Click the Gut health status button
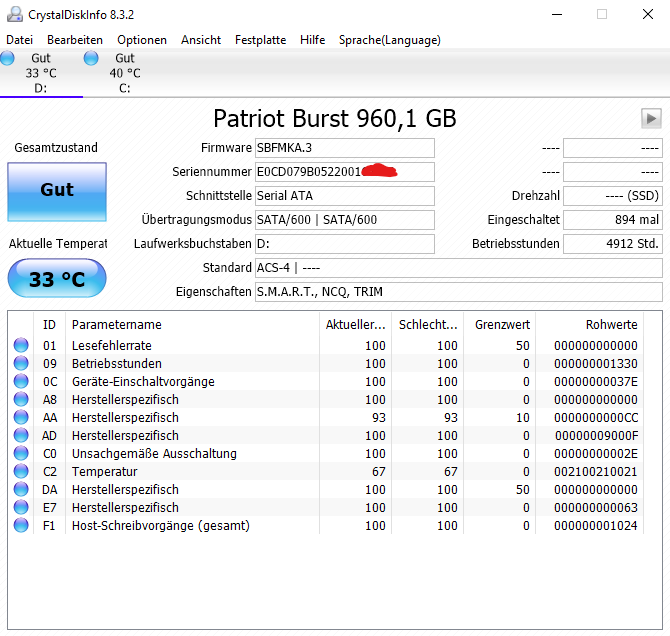The height and width of the screenshot is (636, 670). pyautogui.click(x=57, y=191)
